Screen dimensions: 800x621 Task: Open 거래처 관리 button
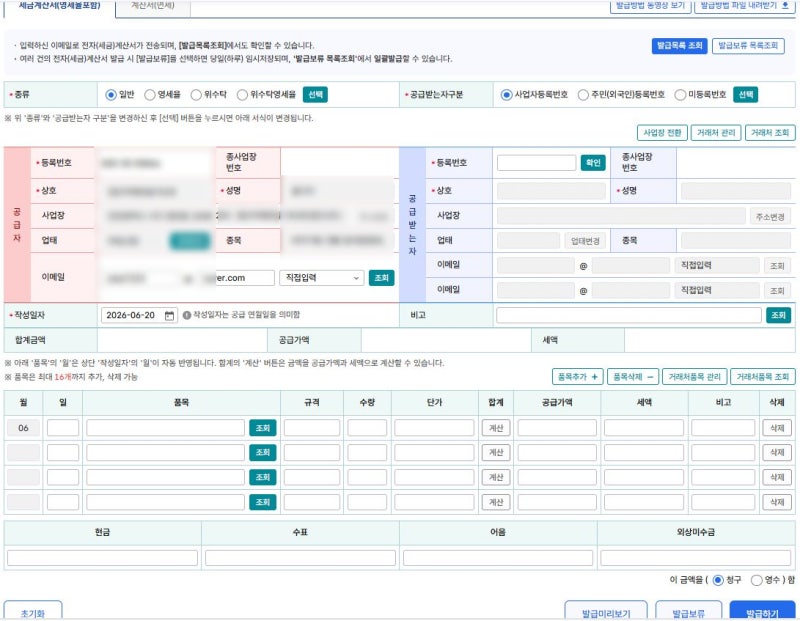coord(716,133)
